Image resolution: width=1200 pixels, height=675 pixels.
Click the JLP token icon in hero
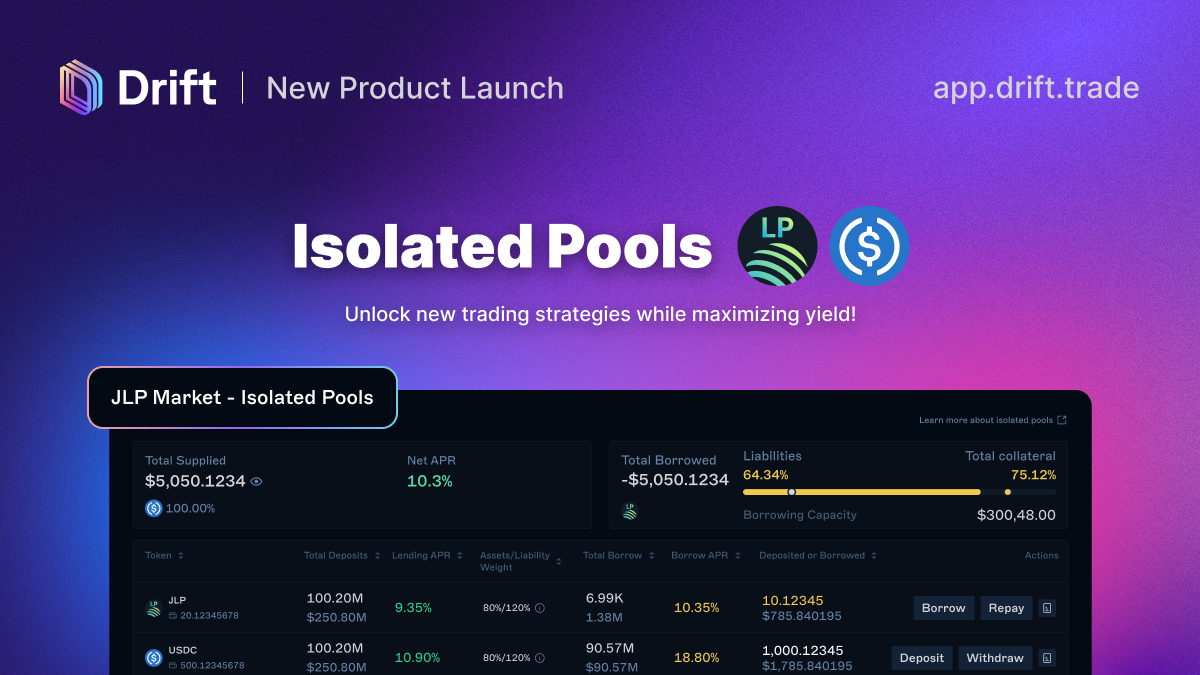pyautogui.click(x=777, y=246)
